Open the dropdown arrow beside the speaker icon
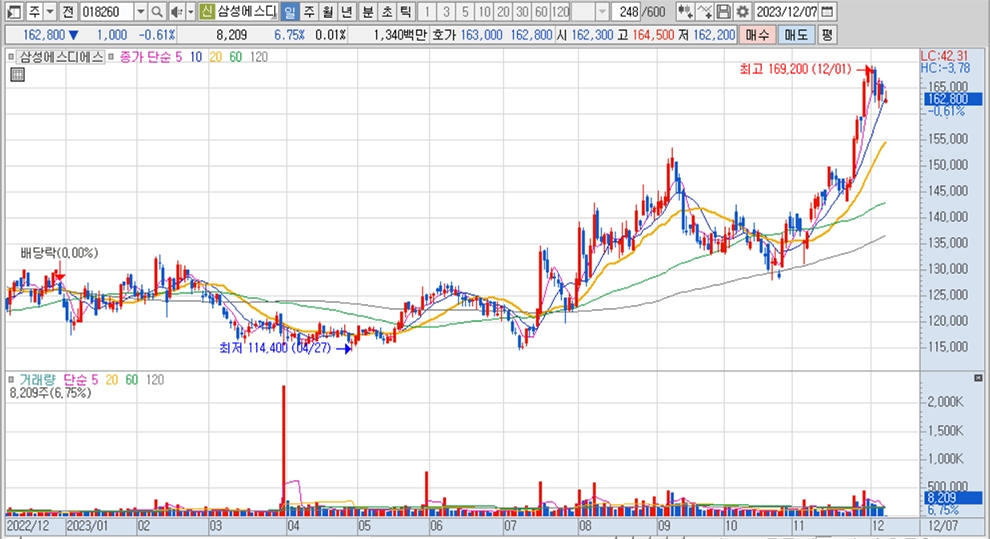The height and width of the screenshot is (539, 990). pos(191,11)
